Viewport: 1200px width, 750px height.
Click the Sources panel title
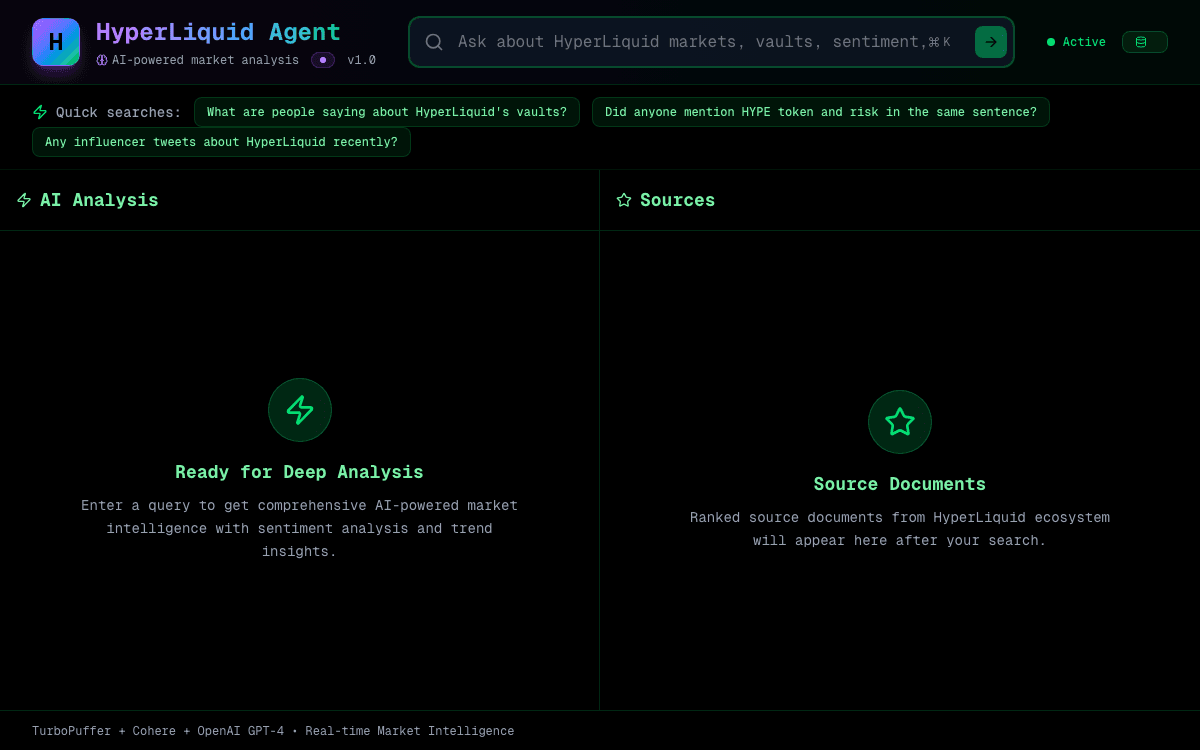coord(677,200)
